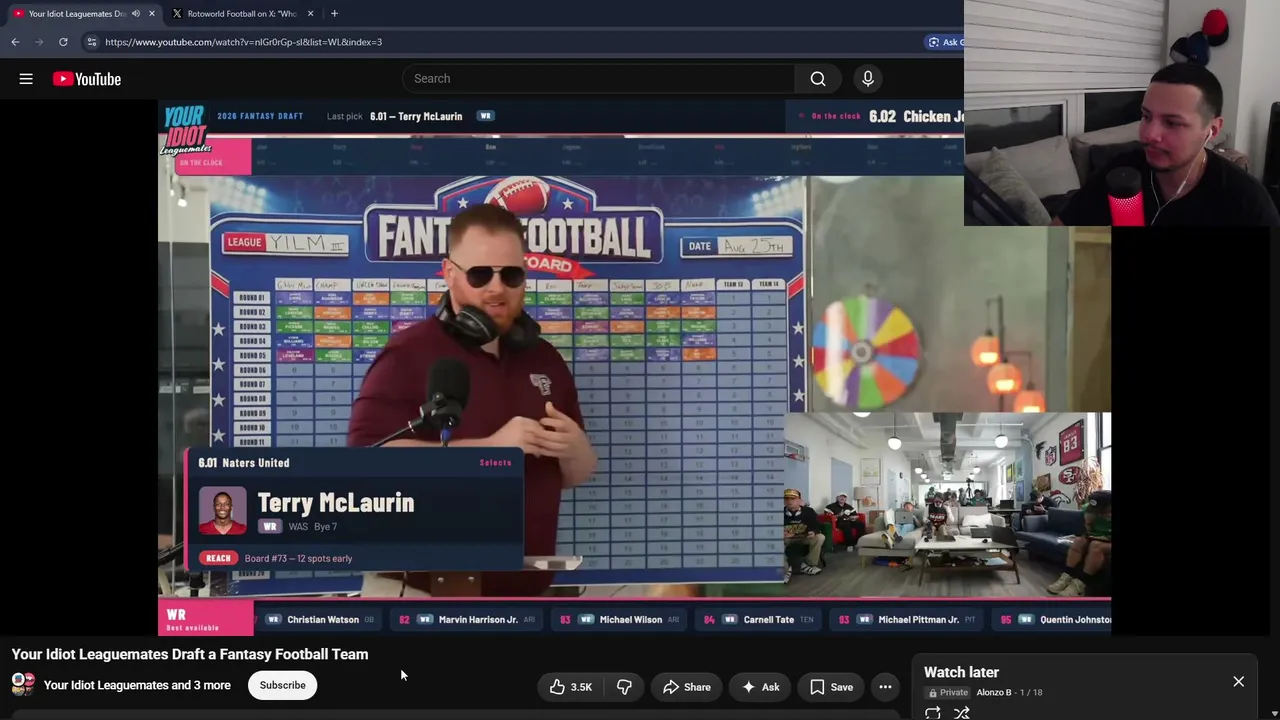The height and width of the screenshot is (720, 1280).
Task: Go to YouTube home via logo
Action: tap(87, 79)
